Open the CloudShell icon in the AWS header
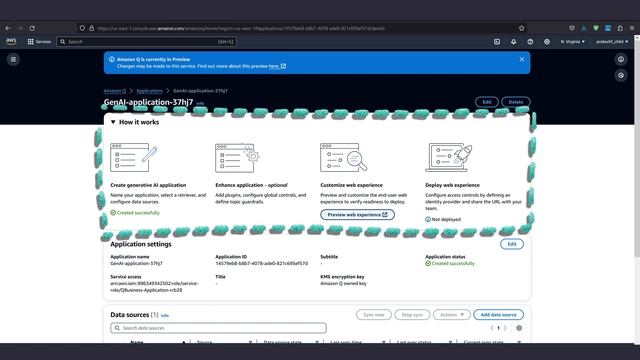The width and height of the screenshot is (640, 360). [497, 42]
